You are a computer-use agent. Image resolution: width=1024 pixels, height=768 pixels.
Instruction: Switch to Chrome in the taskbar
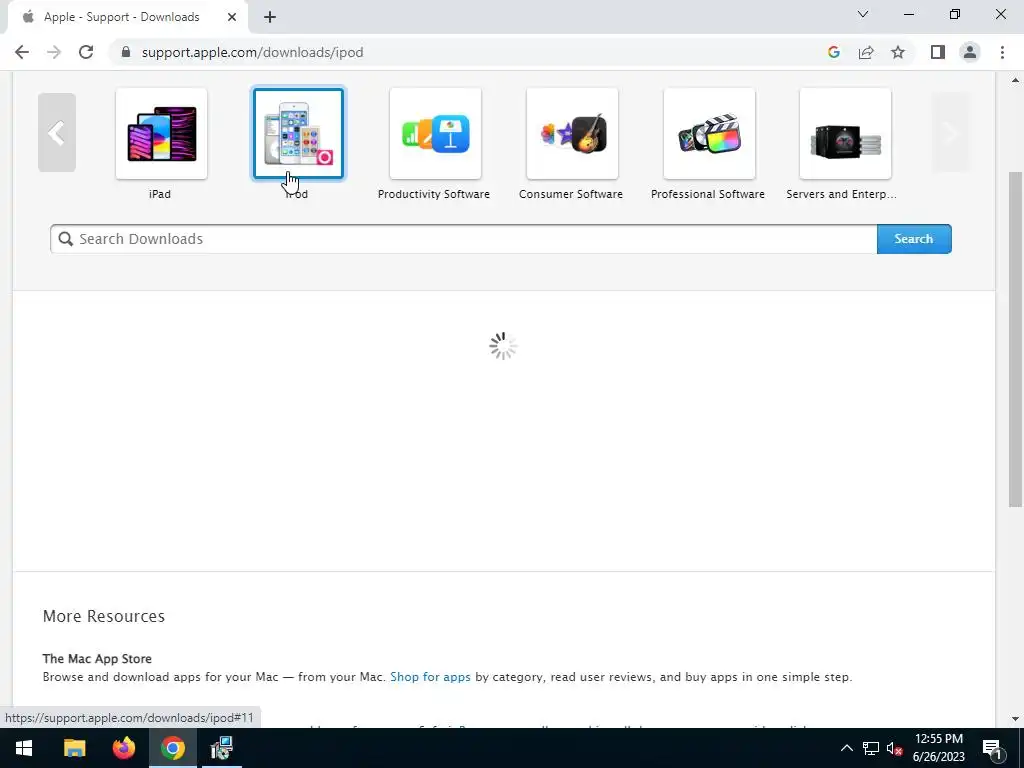point(172,748)
